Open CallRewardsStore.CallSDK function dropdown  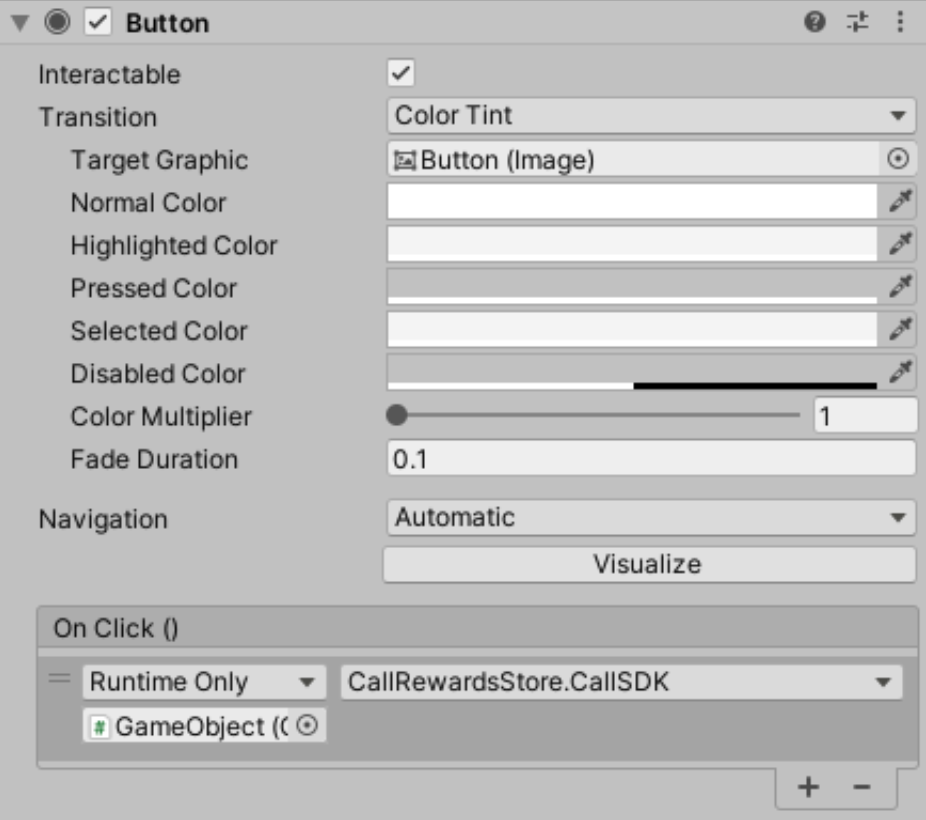coord(621,682)
